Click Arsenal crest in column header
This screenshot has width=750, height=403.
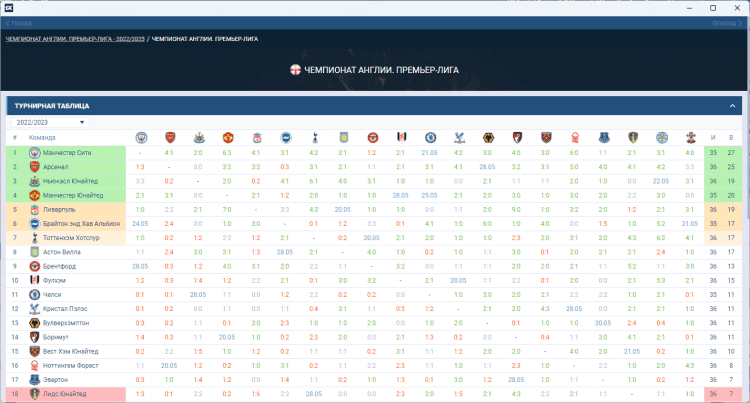(x=170, y=138)
